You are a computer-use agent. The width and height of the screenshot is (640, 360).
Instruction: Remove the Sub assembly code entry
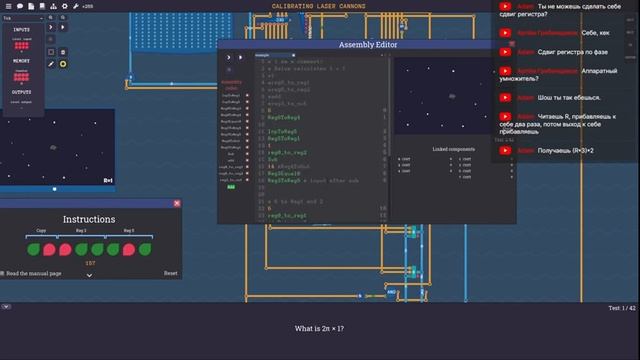coord(247,154)
